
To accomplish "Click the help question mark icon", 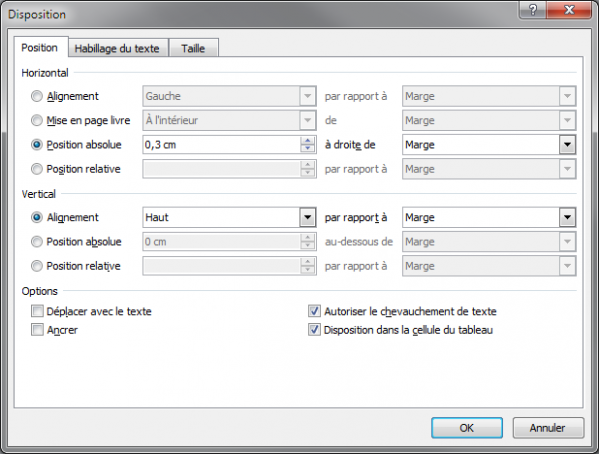I will point(533,9).
